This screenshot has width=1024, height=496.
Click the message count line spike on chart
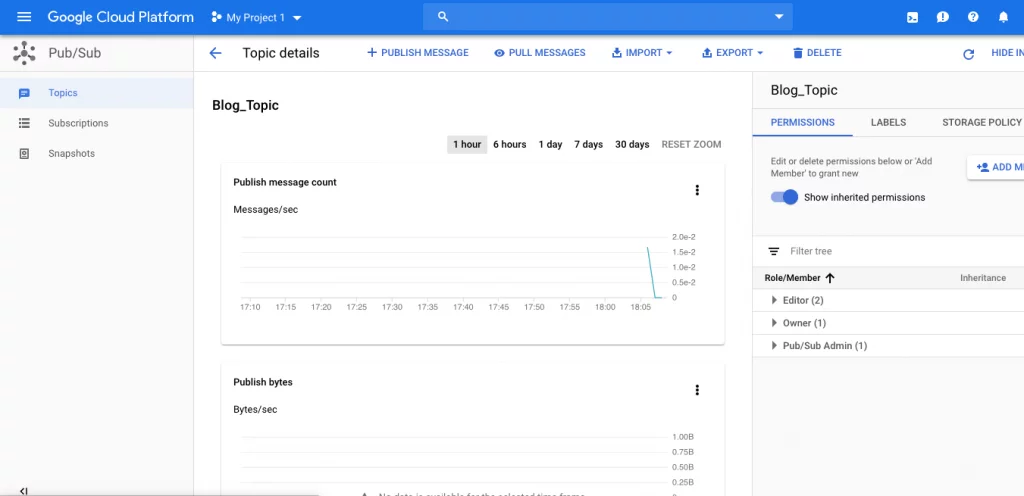pos(650,272)
